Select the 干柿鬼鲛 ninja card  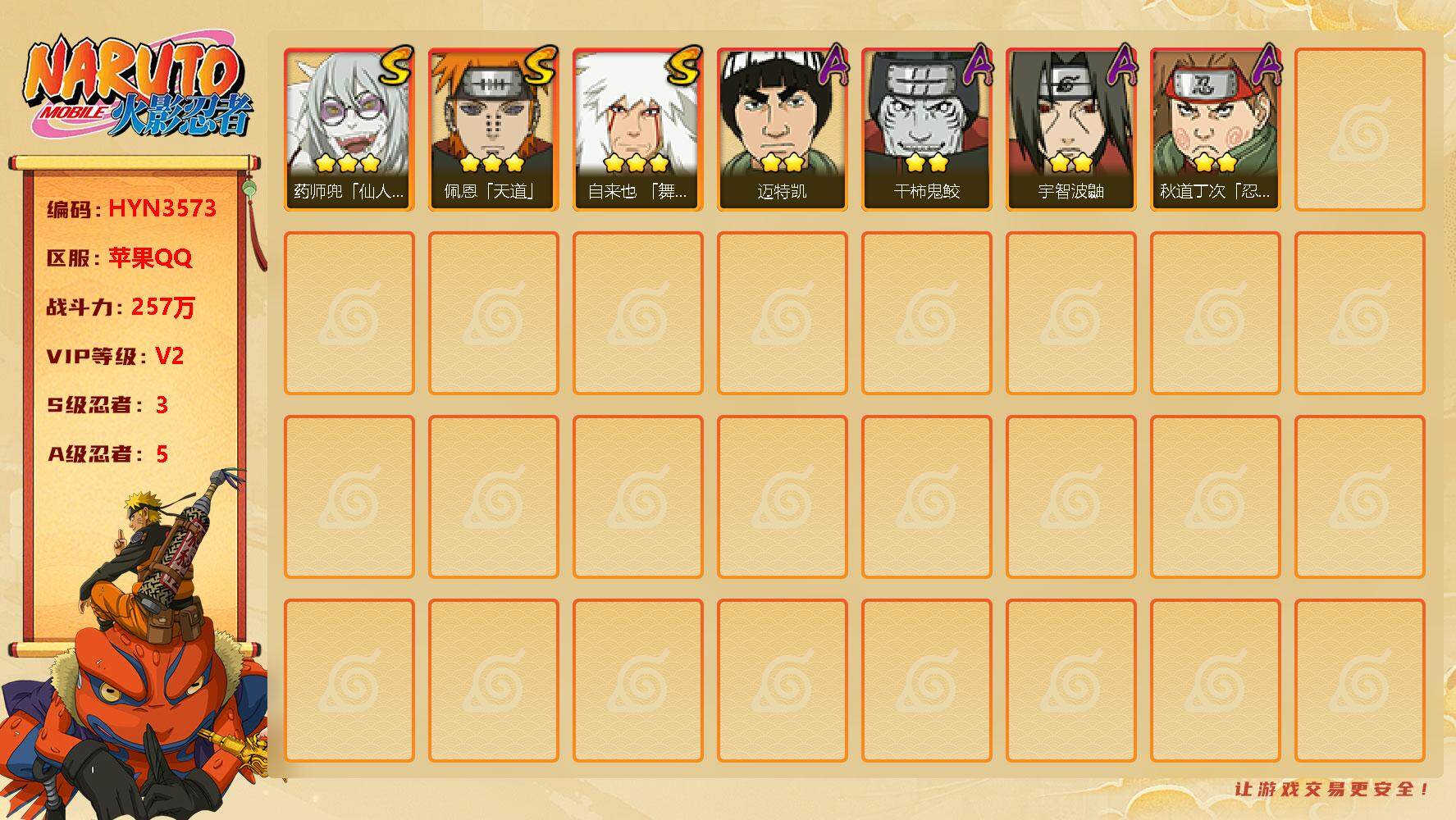pyautogui.click(x=926, y=130)
